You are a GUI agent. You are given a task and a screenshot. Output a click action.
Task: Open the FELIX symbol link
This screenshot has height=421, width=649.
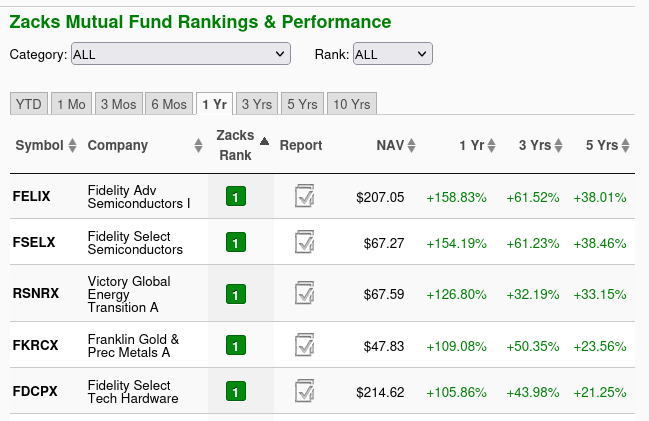tap(31, 196)
